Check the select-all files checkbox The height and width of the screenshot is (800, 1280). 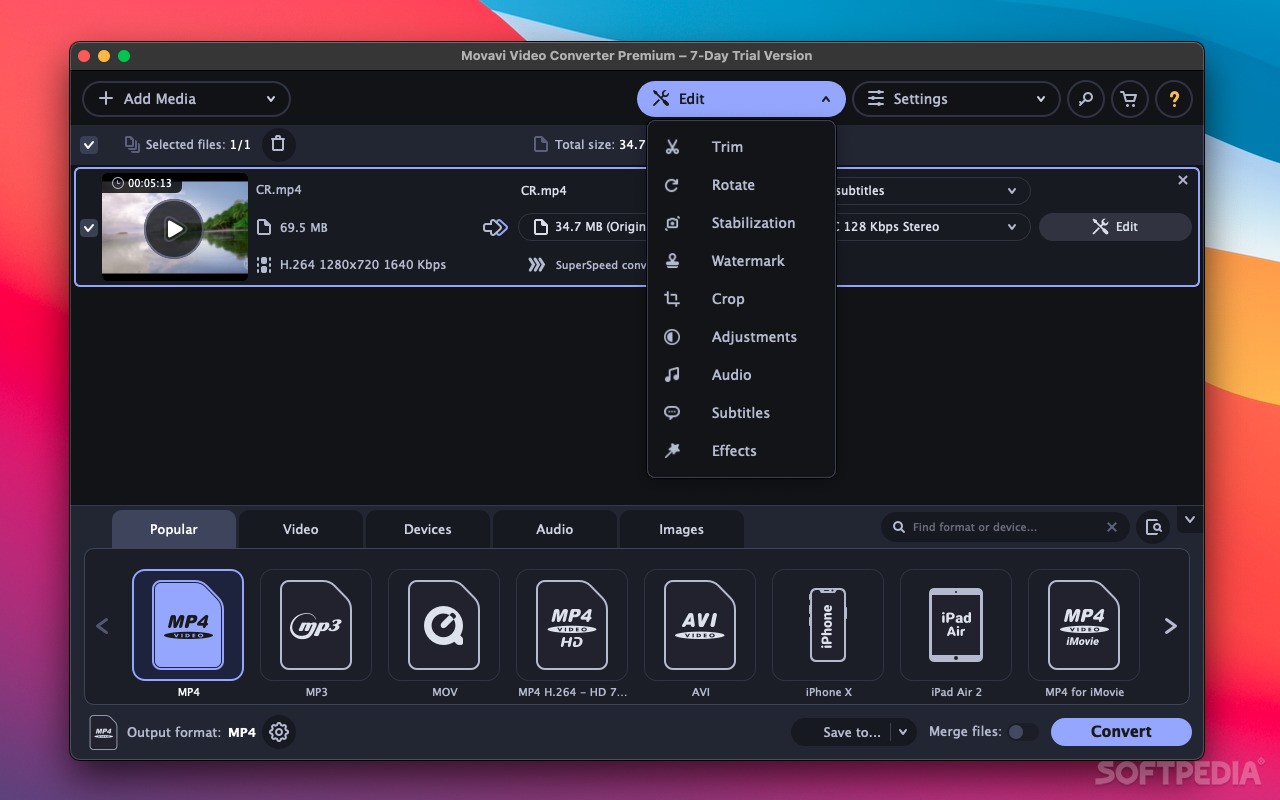(x=89, y=144)
